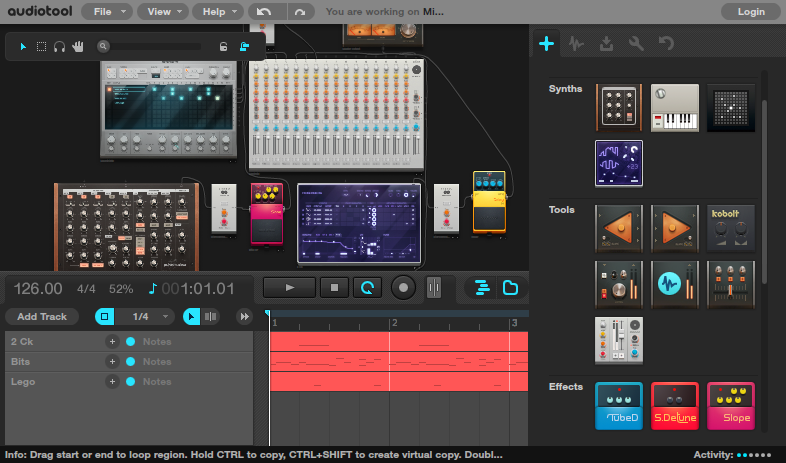The width and height of the screenshot is (786, 463).
Task: Open the View menu
Action: (163, 12)
